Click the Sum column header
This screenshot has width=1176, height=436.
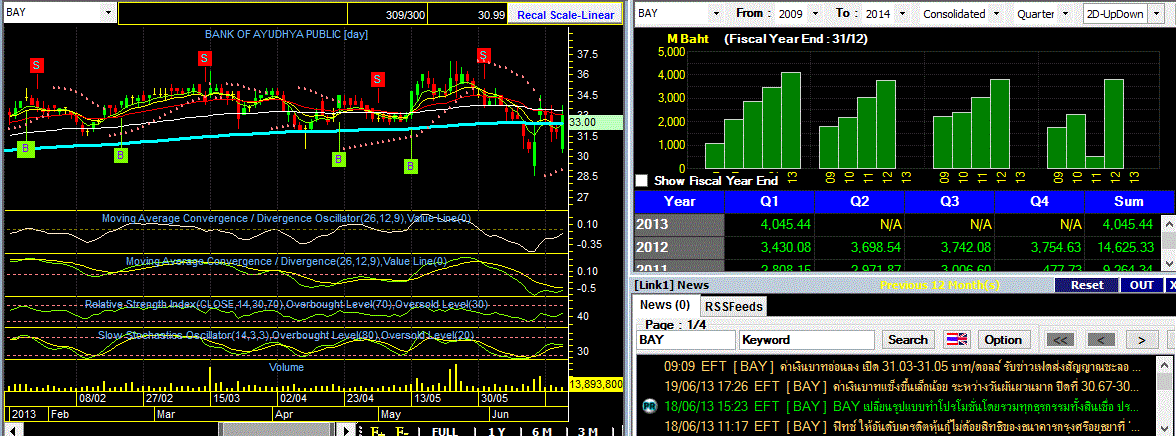point(1129,201)
